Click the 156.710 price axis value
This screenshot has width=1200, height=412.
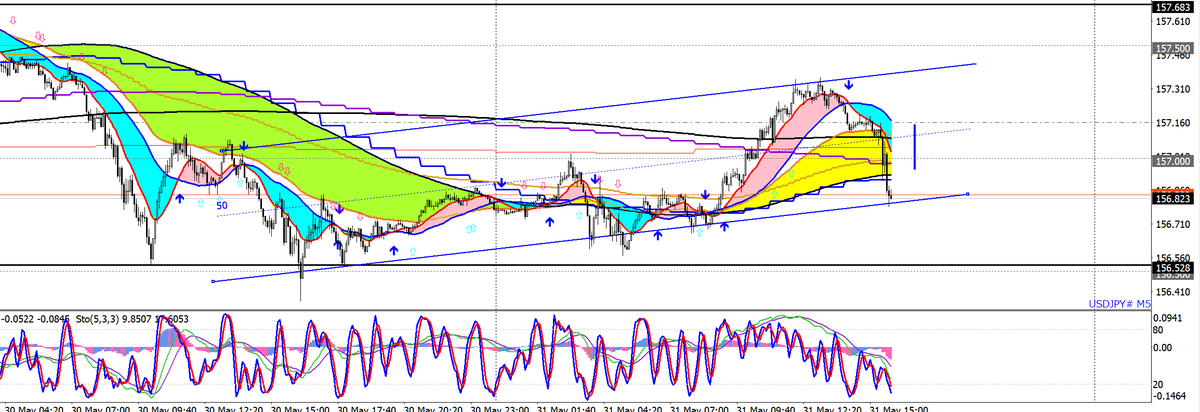click(1172, 225)
